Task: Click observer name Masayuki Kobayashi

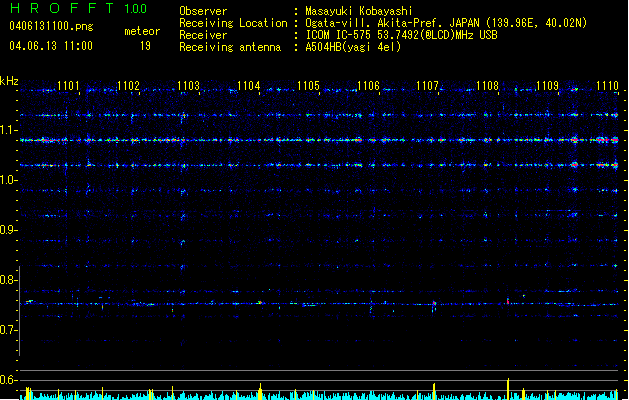Action: 359,11
